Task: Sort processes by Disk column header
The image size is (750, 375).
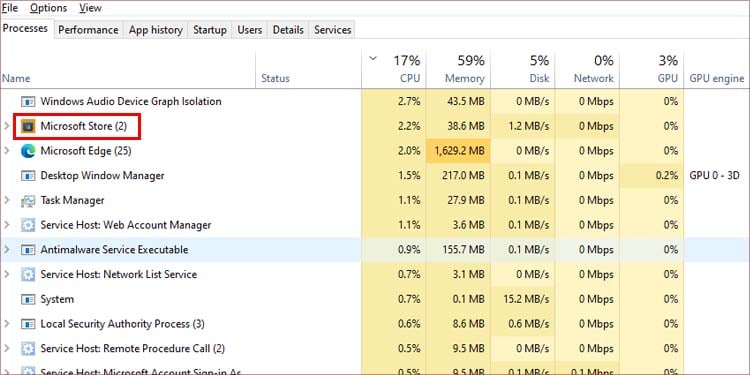Action: 523,69
